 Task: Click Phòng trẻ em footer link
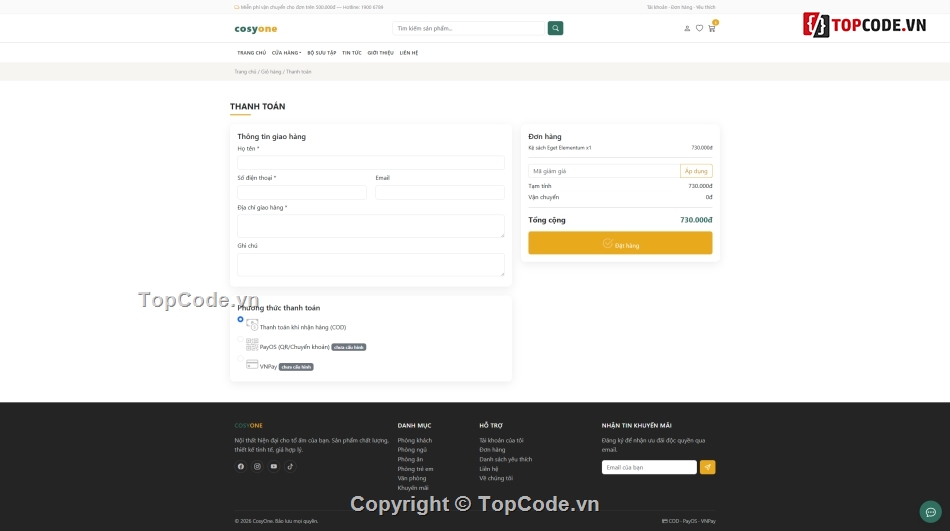[415, 469]
